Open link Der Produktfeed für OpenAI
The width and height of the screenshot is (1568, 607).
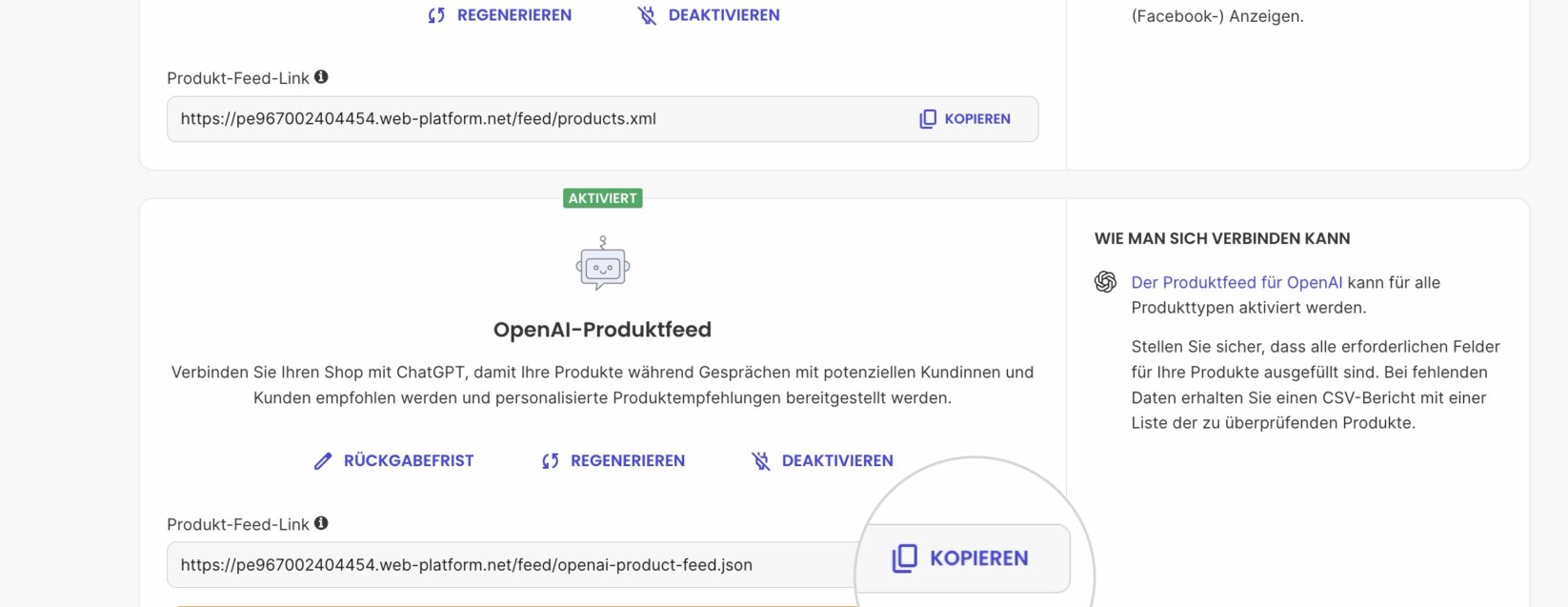[1236, 282]
